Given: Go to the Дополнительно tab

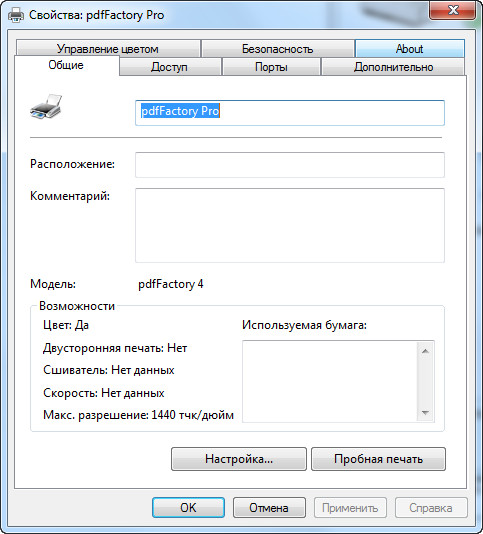Looking at the screenshot, I should point(393,67).
